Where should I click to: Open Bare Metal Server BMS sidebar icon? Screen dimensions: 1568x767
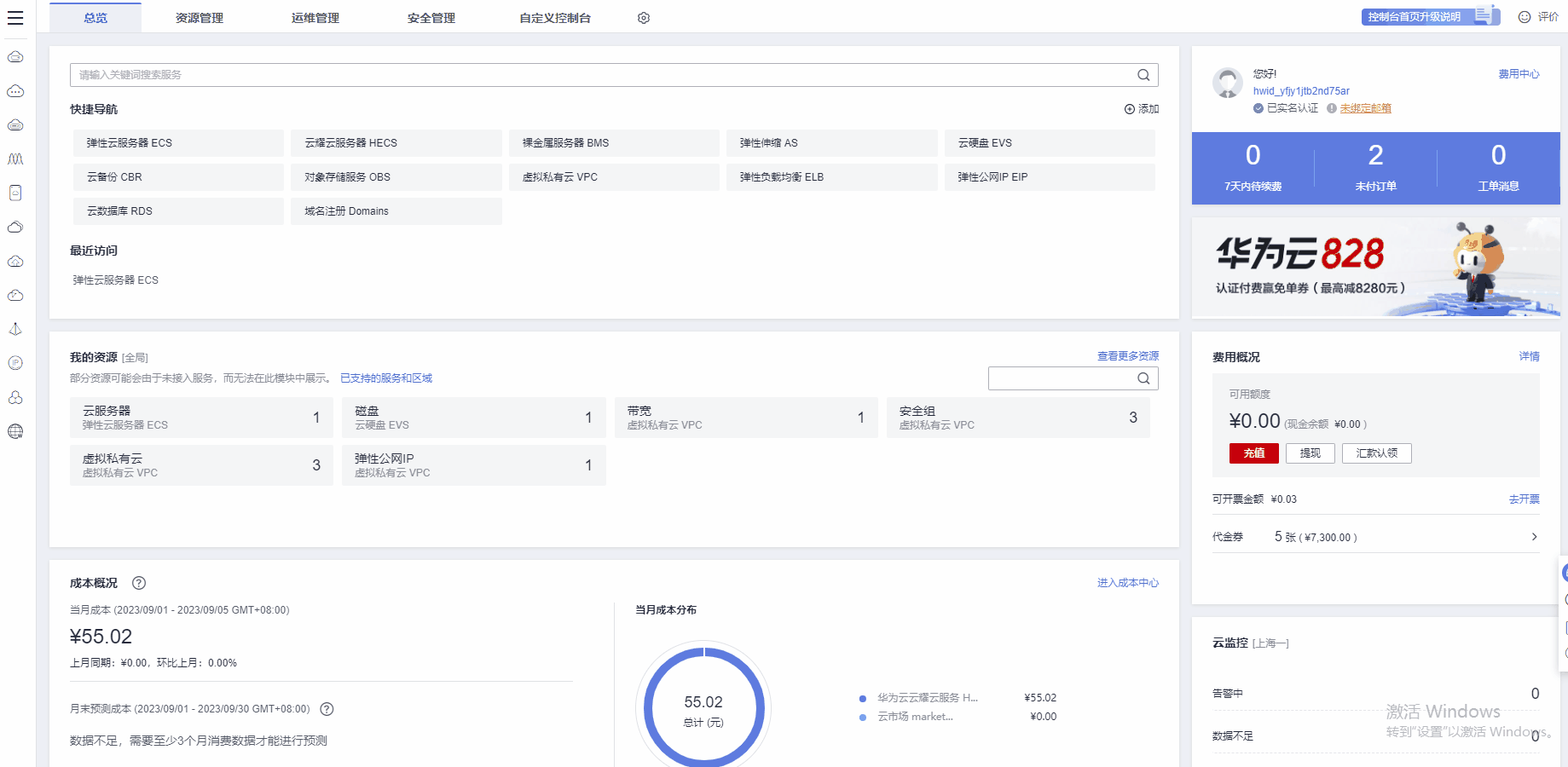tap(15, 125)
